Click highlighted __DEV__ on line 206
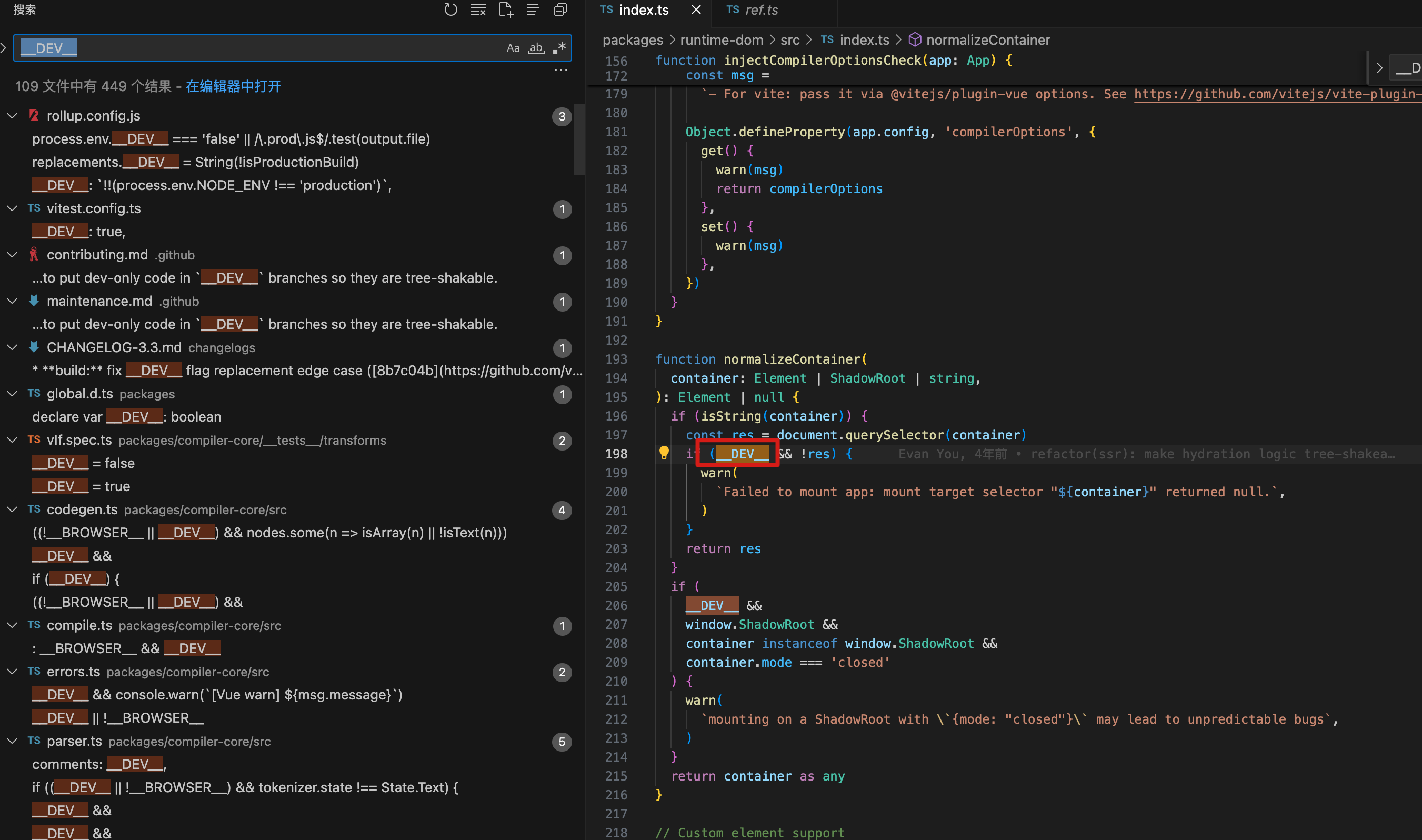This screenshot has width=1422, height=840. point(712,606)
